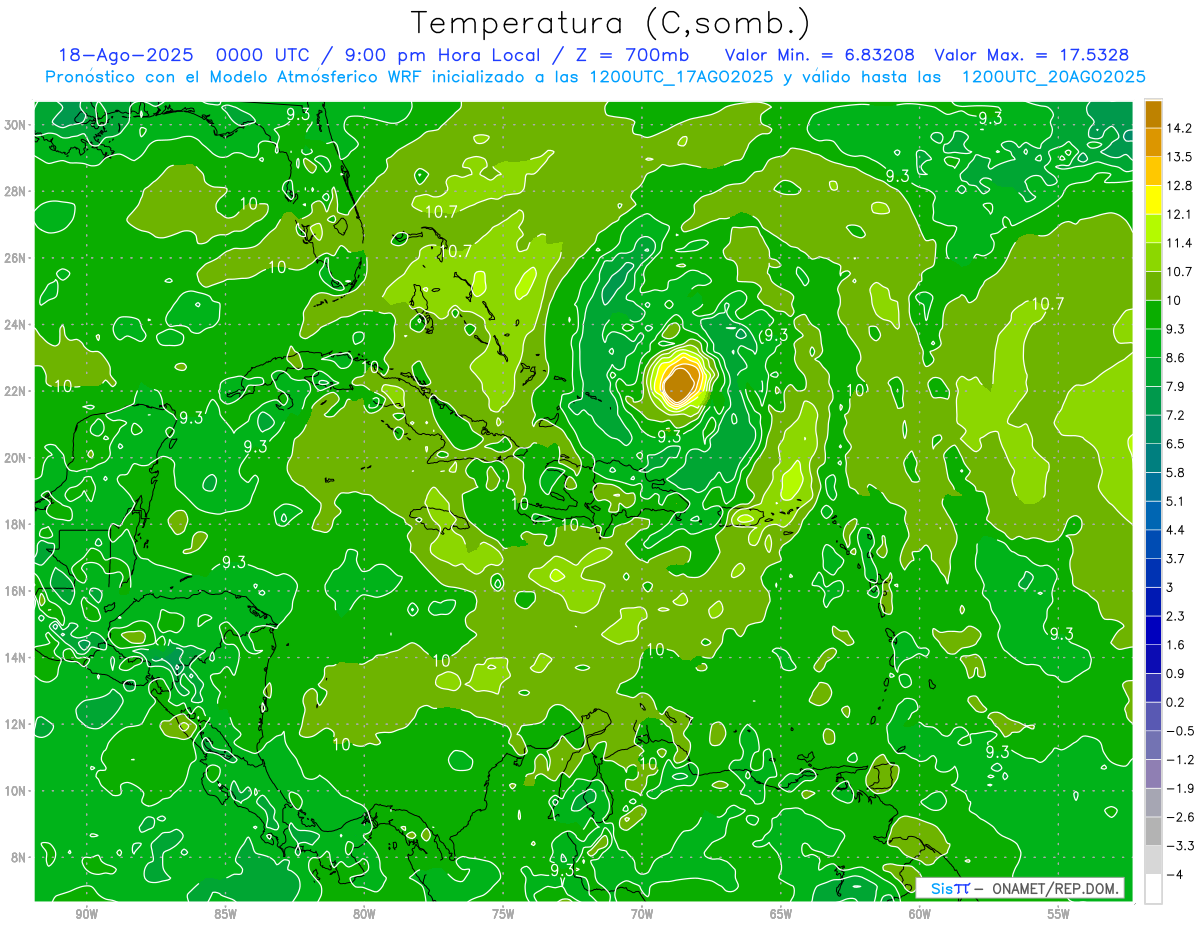Viewport: 1200px width, 927px height.
Task: Click the brown swatch above legend value 14.2
Action: click(x=1153, y=114)
